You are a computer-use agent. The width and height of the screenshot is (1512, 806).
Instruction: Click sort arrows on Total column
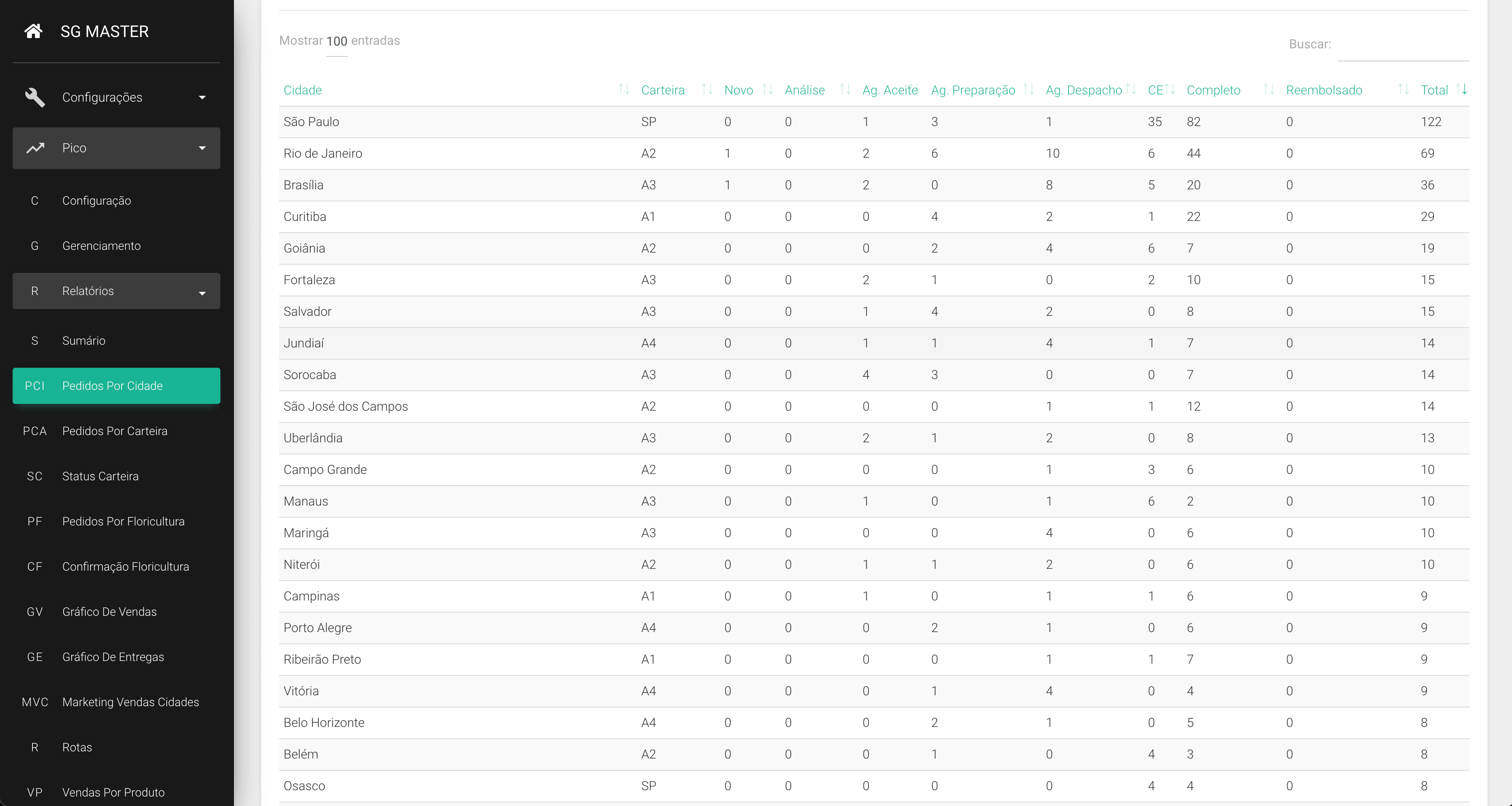(x=1461, y=89)
